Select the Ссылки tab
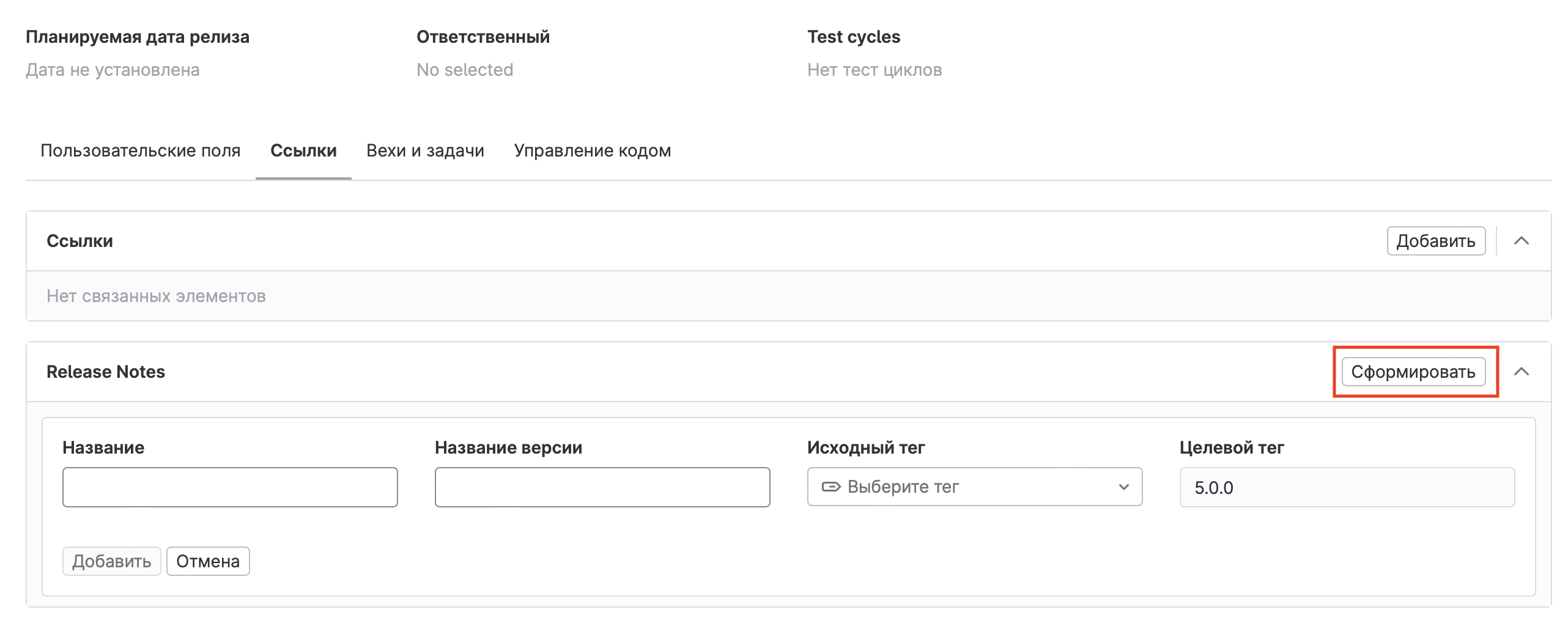The image size is (1568, 626). coord(303,150)
